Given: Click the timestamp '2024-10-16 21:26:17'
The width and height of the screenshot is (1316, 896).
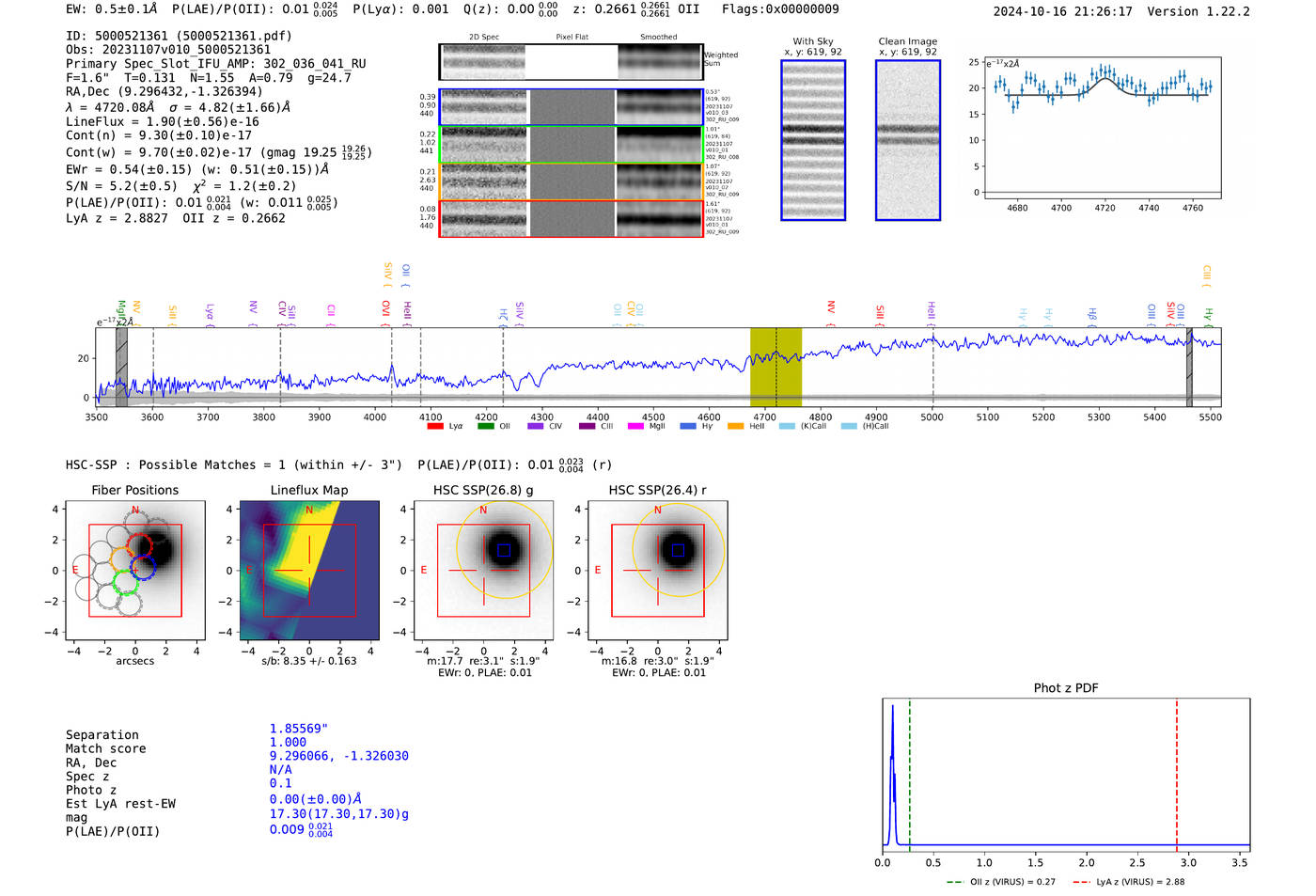Looking at the screenshot, I should [1063, 11].
